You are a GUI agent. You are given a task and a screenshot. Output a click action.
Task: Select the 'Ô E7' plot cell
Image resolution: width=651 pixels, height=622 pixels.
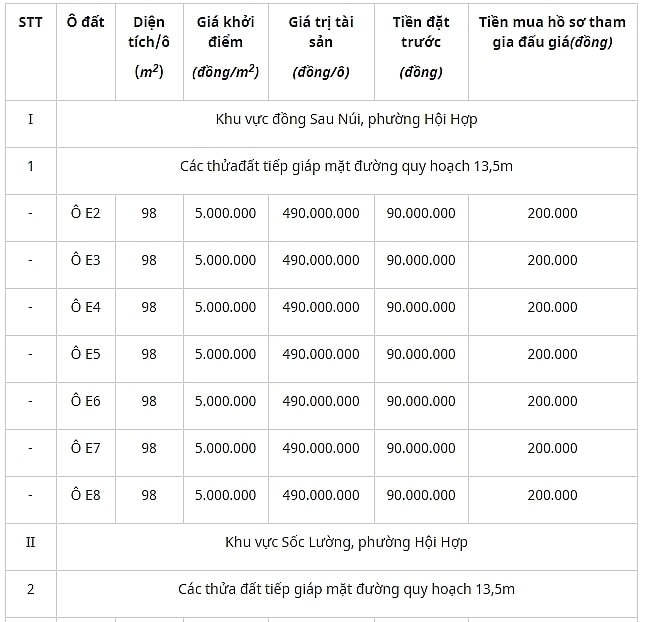point(86,448)
